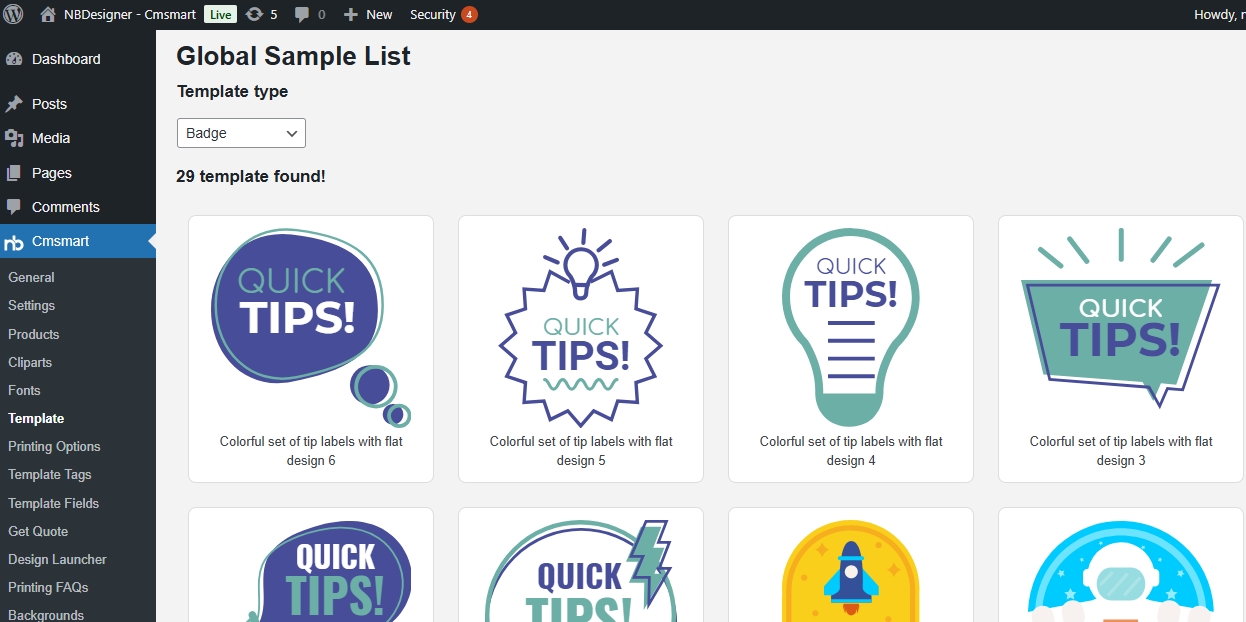Viewport: 1246px width, 622px height.
Task: Click the Dashboard gauge icon
Action: pos(14,59)
